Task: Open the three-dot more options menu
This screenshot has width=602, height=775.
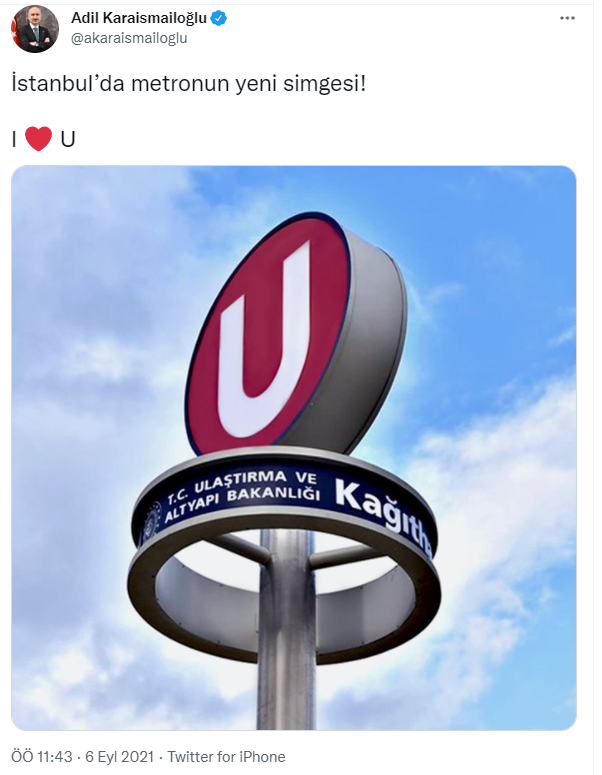Action: pos(567,18)
